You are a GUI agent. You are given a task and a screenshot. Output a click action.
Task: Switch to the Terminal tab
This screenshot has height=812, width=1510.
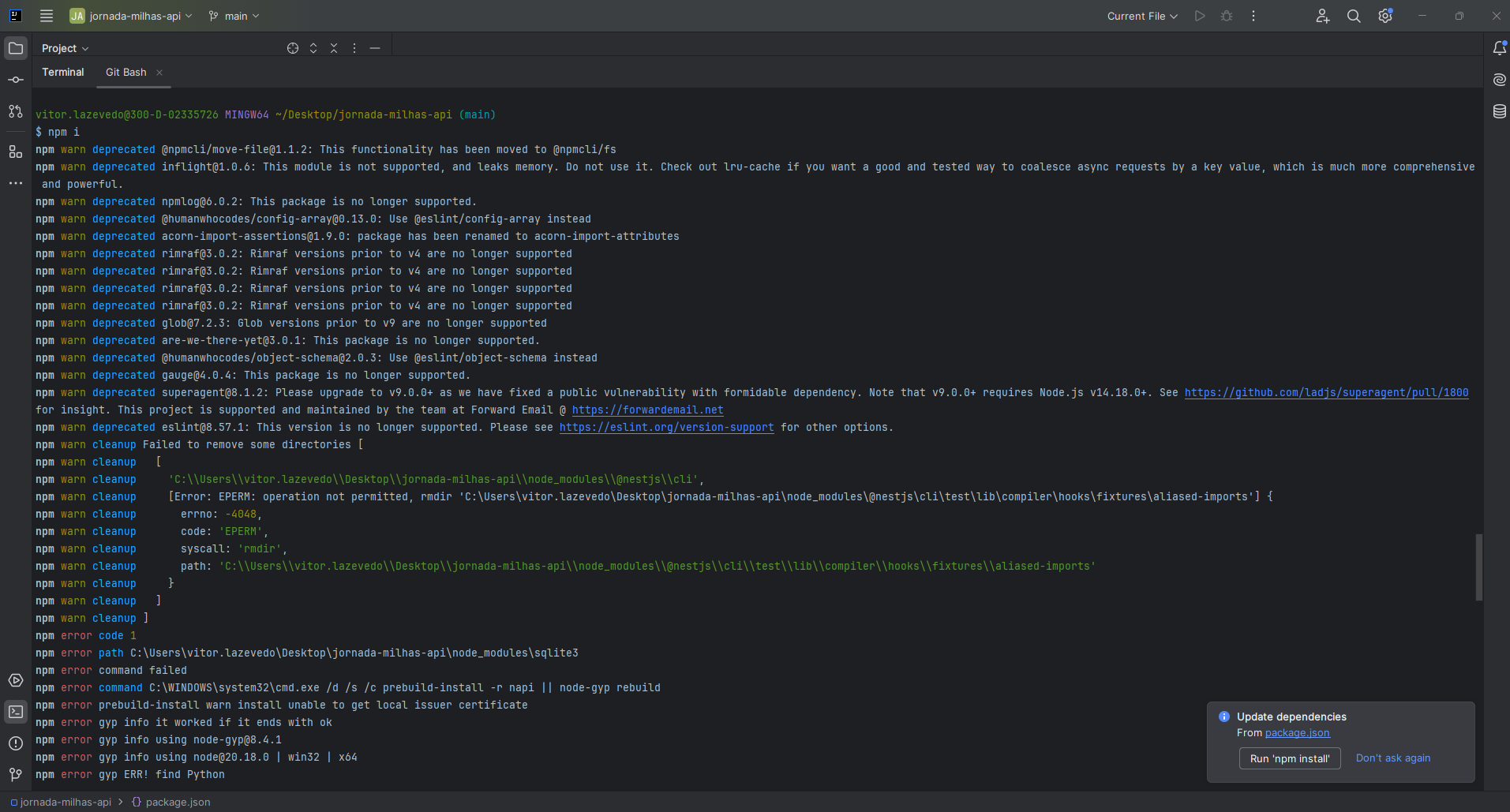click(x=63, y=72)
